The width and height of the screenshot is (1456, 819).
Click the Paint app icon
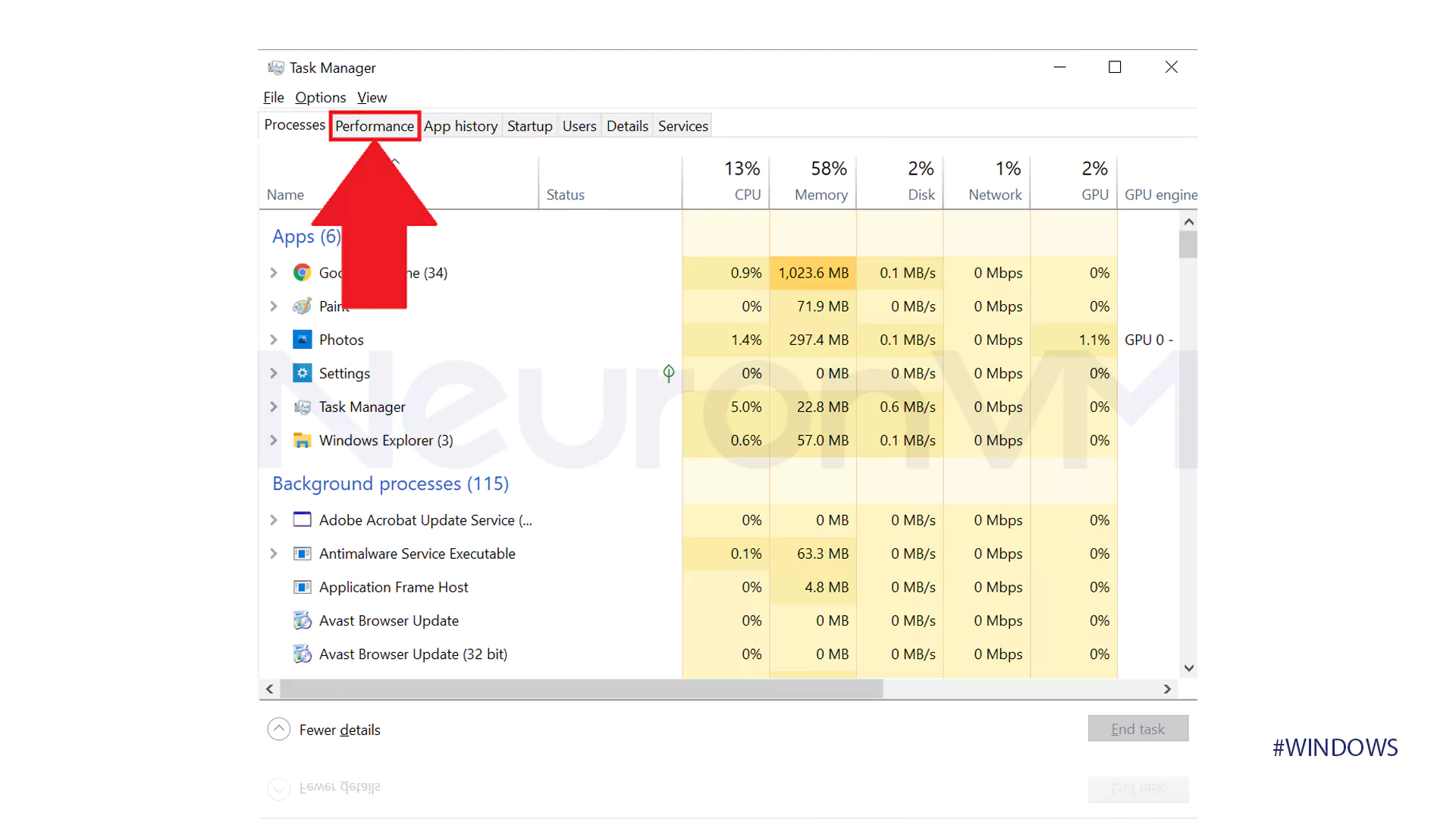click(302, 306)
